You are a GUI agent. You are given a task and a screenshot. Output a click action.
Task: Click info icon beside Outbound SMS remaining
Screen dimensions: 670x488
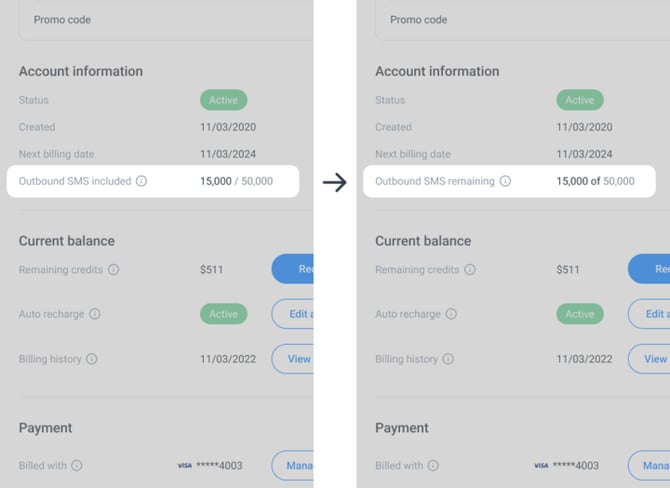pyautogui.click(x=505, y=181)
